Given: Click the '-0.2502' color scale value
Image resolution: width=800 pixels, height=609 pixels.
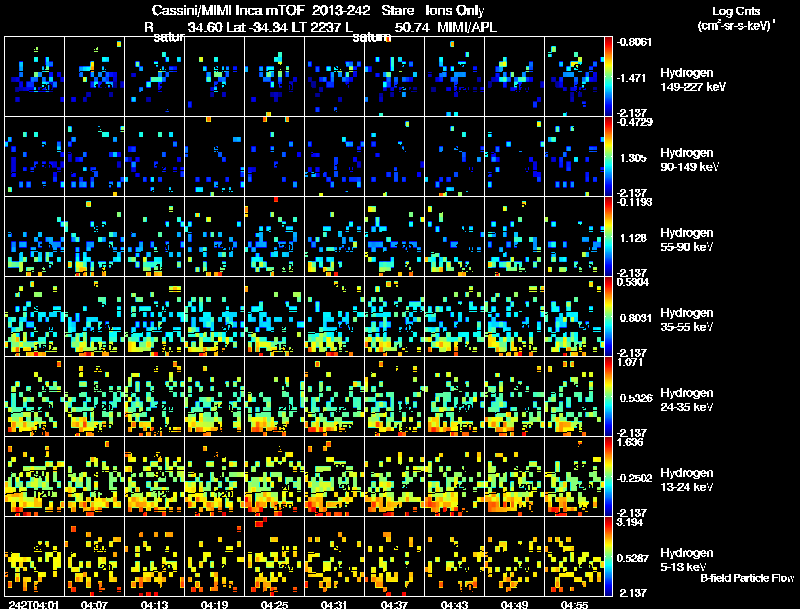Looking at the screenshot, I should (x=634, y=478).
